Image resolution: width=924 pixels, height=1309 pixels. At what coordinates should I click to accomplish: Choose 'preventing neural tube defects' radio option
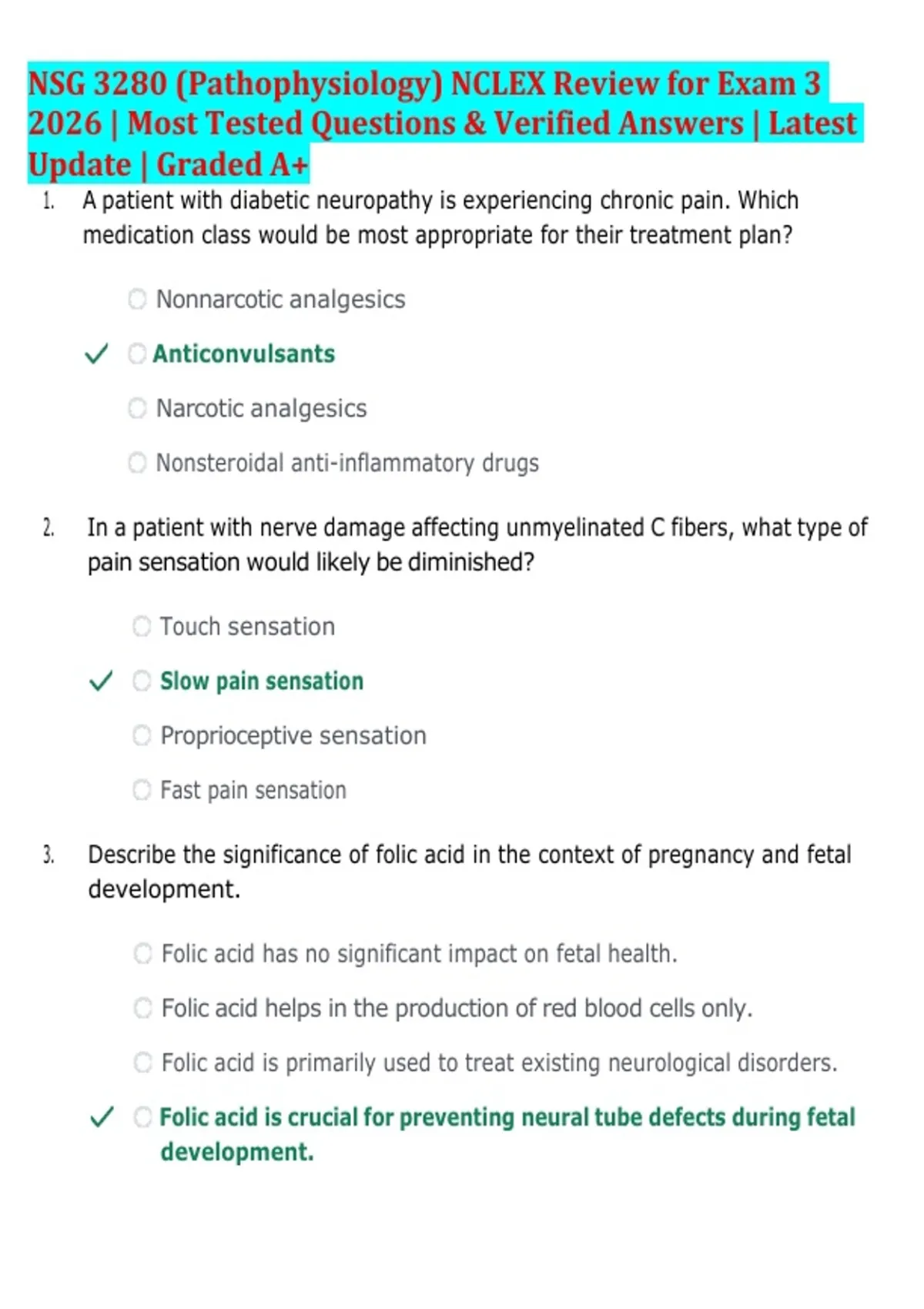[143, 1117]
